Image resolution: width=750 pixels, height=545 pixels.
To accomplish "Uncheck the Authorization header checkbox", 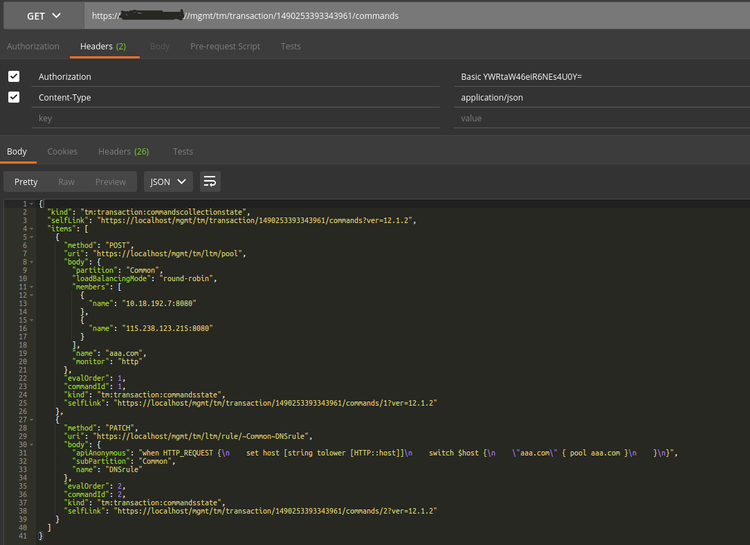I will [14, 77].
